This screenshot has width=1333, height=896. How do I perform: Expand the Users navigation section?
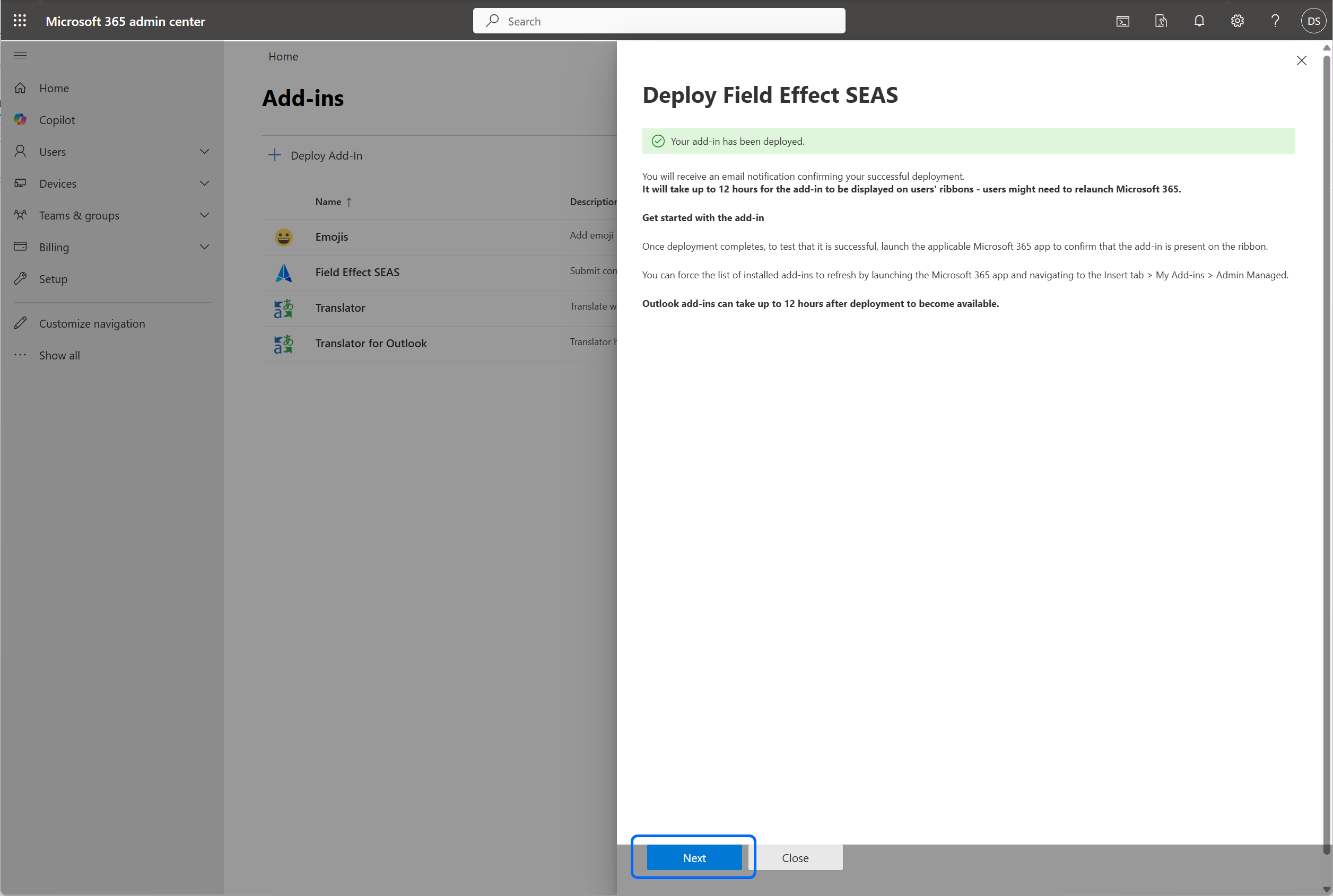click(204, 152)
